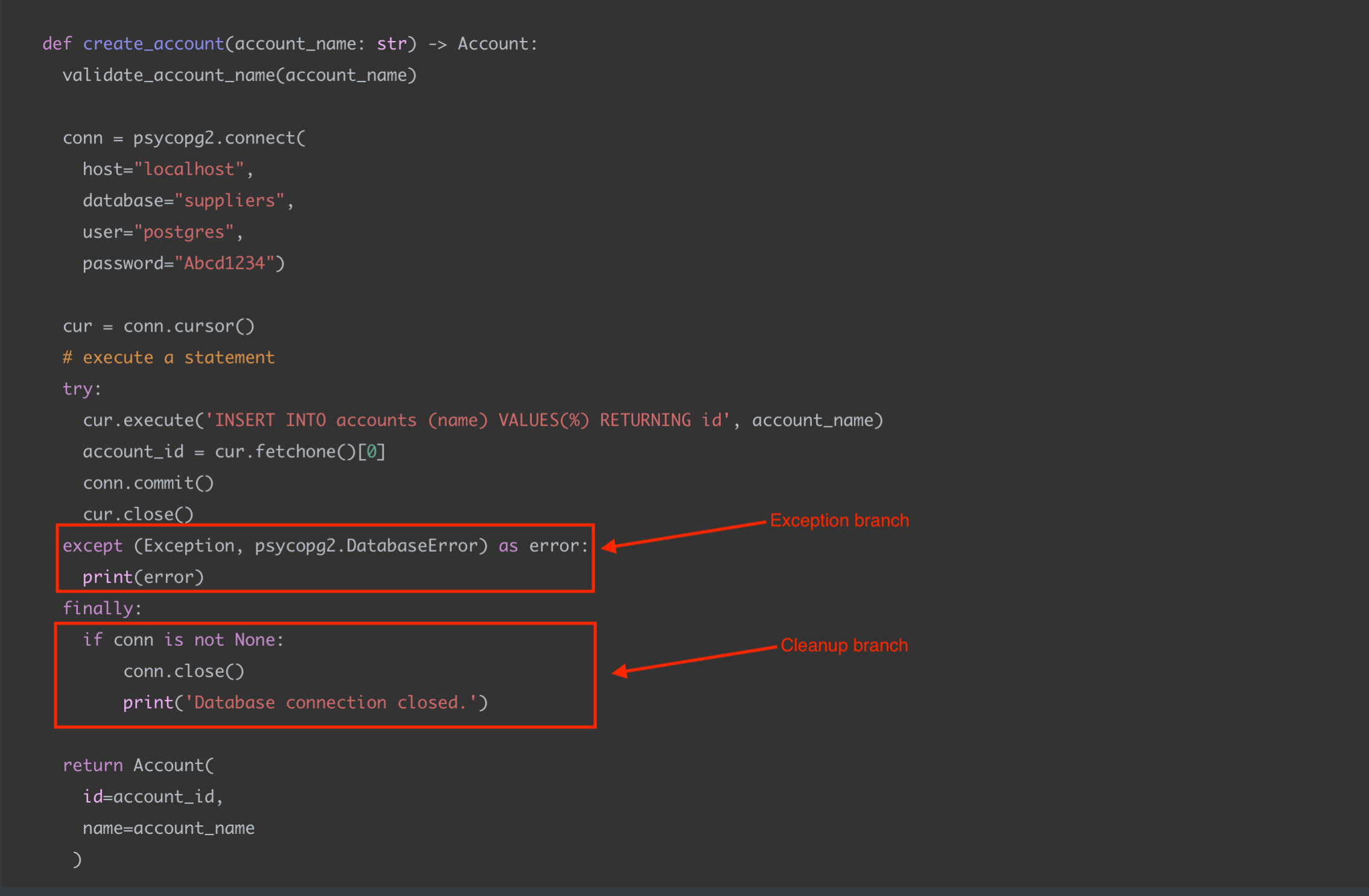The image size is (1369, 896).
Task: Click the "localhost" host string
Action: tap(189, 169)
